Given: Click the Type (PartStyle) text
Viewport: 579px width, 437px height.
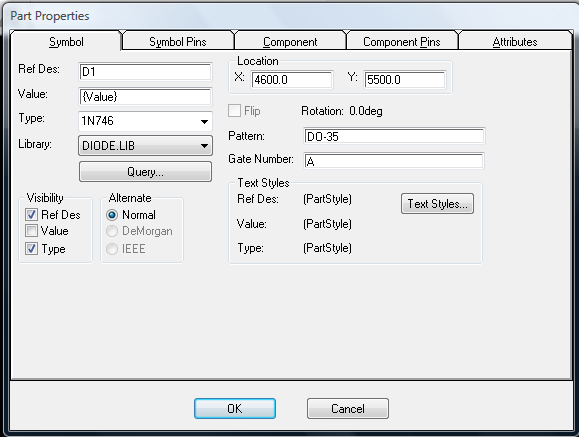Looking at the screenshot, I should [x=327, y=247].
